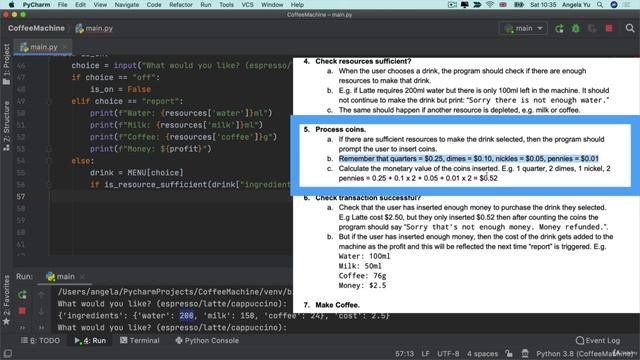Click the red Stop icon in the Run panel
The height and width of the screenshot is (360, 640).
pyautogui.click(x=22, y=311)
